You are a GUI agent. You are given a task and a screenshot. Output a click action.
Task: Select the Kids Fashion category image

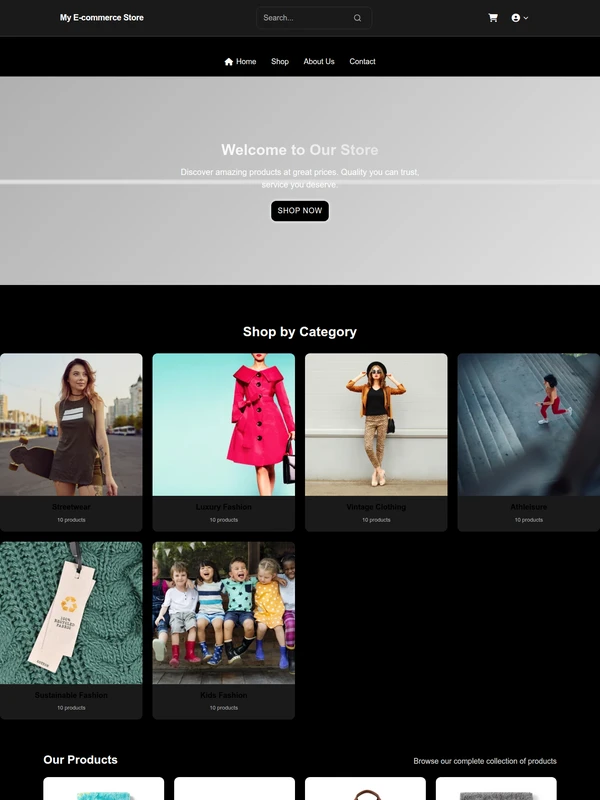[223, 613]
